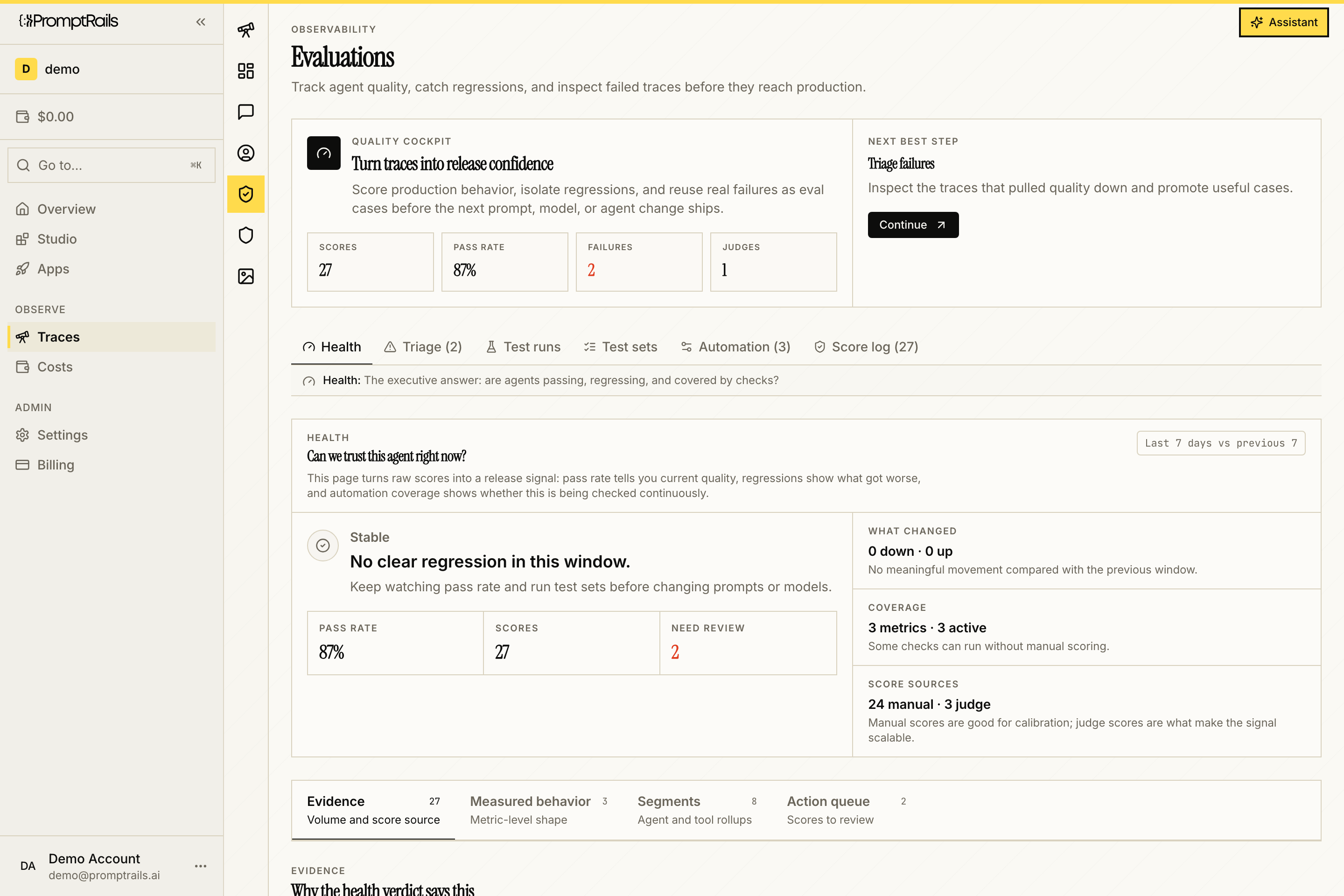
Task: Open Studio in sidebar
Action: pyautogui.click(x=112, y=239)
